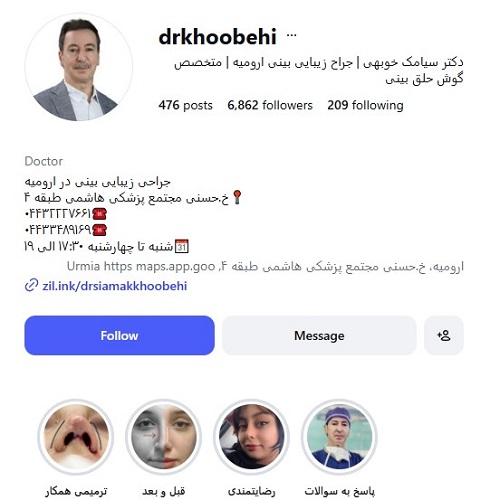The height and width of the screenshot is (500, 500).
Task: Open the قبل و بعد story highlight
Action: pos(163,437)
